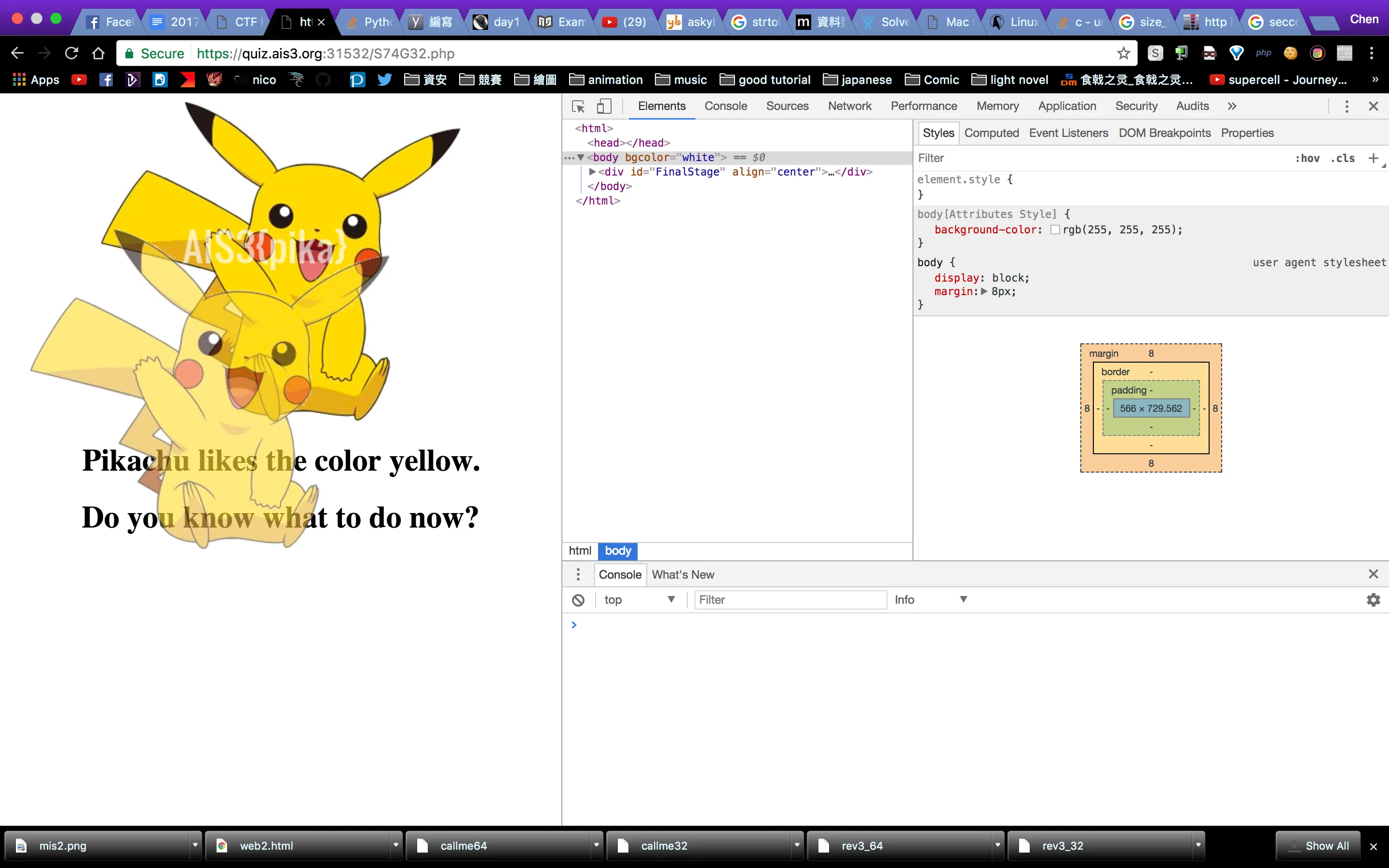Open the Facebook bookmark icon
This screenshot has width=1389, height=868.
[106, 80]
